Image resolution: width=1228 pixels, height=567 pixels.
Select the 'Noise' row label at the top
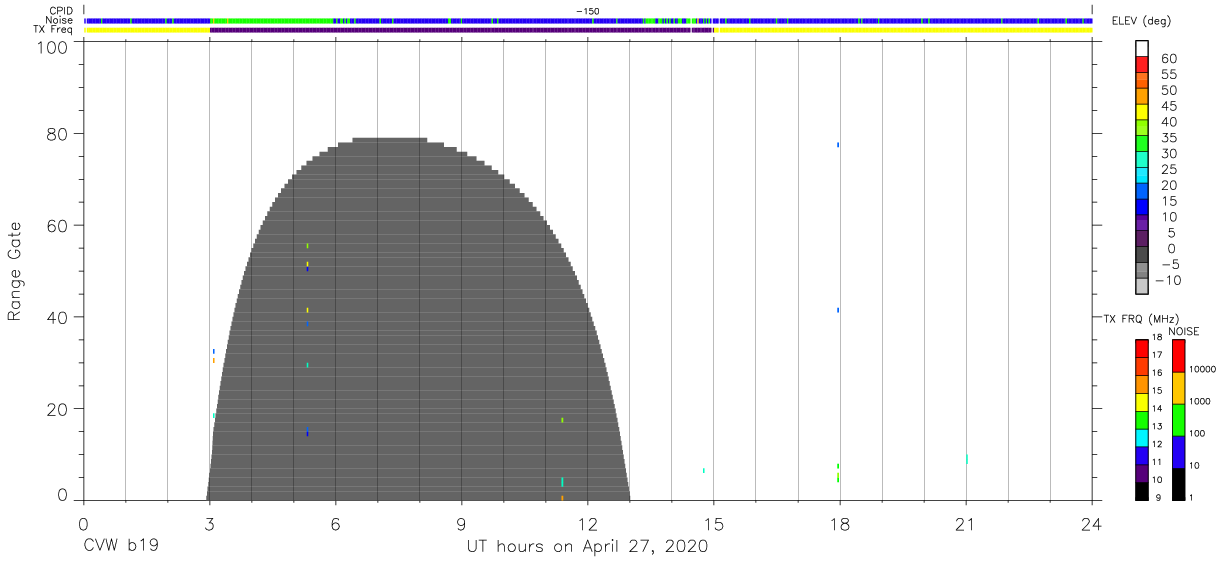point(59,20)
